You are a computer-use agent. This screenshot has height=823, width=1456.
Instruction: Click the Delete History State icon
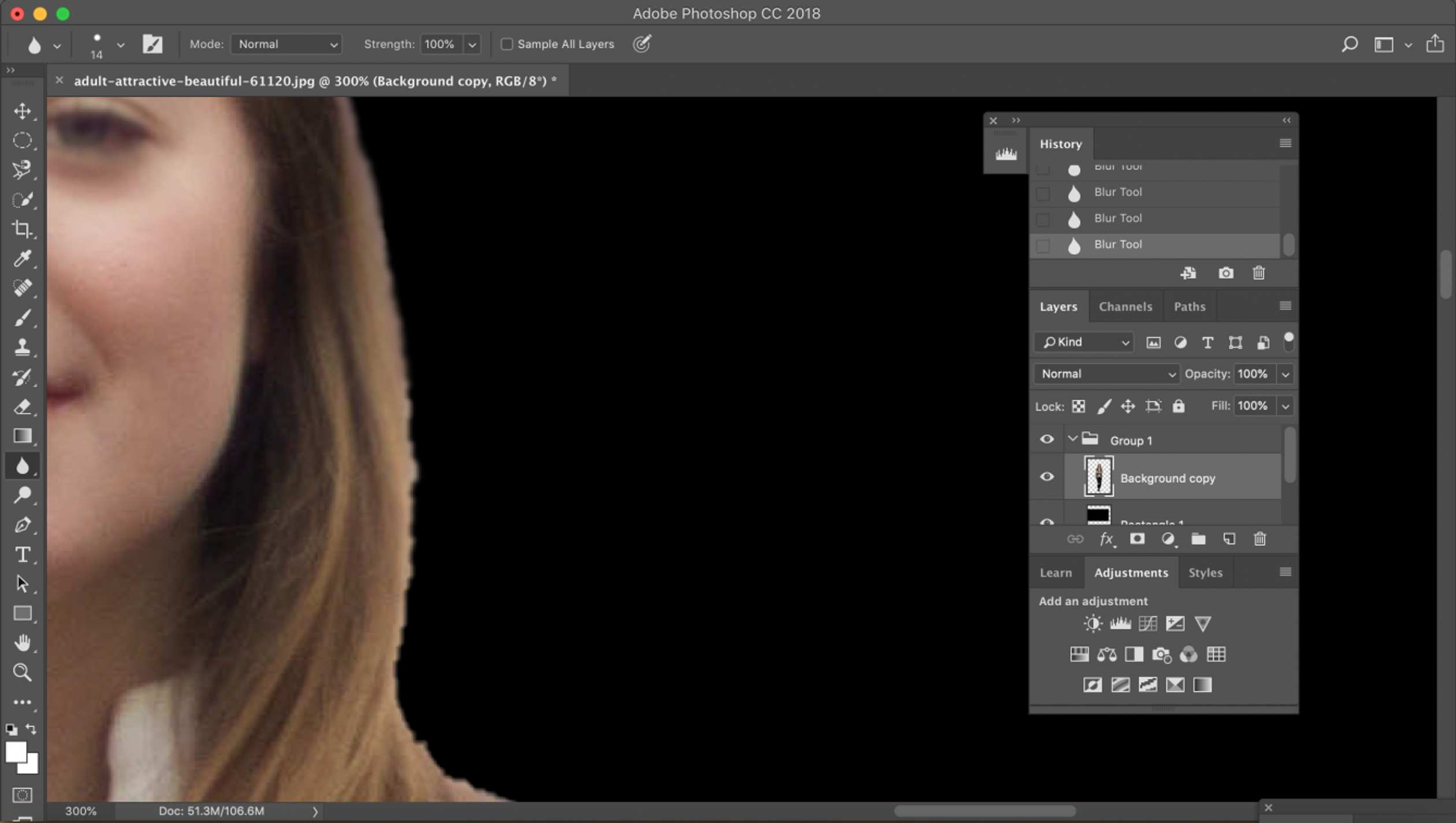tap(1258, 272)
